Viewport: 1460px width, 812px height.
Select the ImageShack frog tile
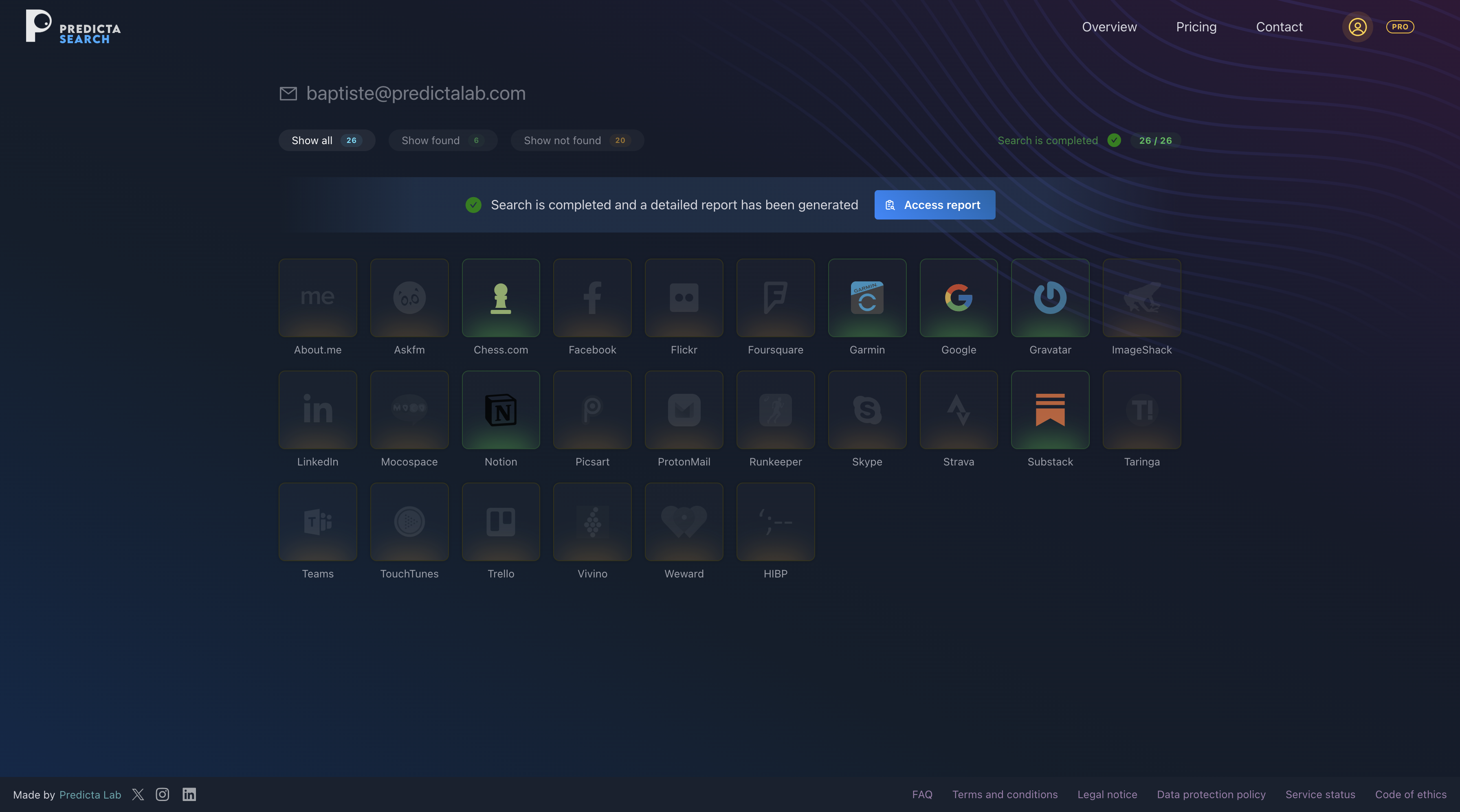pos(1142,298)
